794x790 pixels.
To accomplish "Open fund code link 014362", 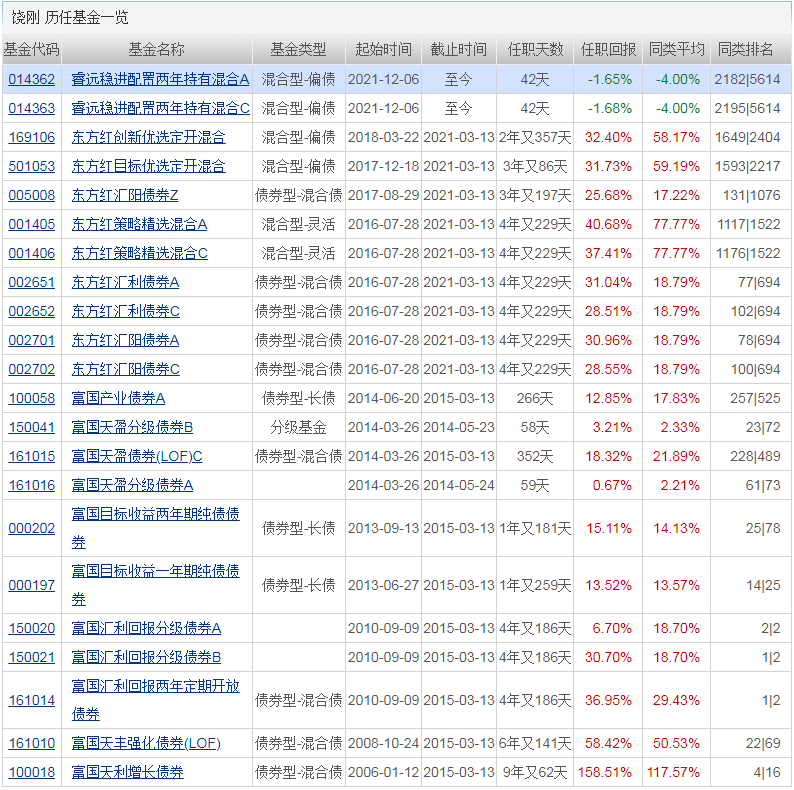I will click(x=32, y=79).
